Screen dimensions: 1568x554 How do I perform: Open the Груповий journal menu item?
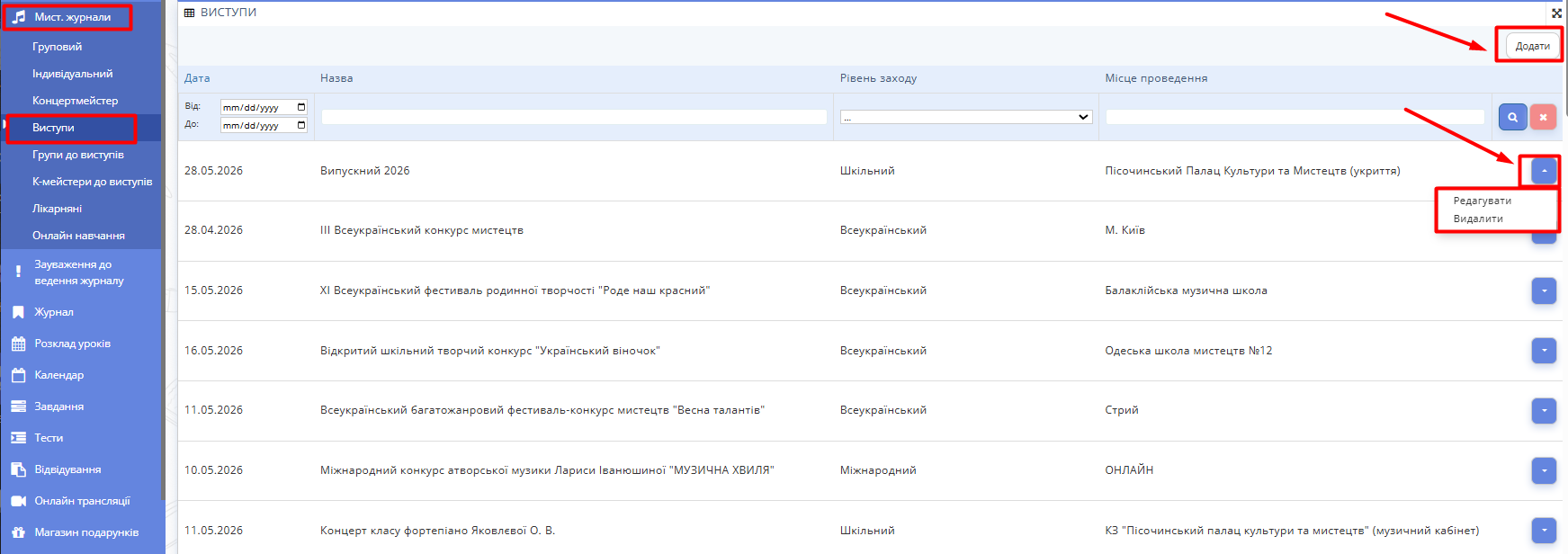58,47
